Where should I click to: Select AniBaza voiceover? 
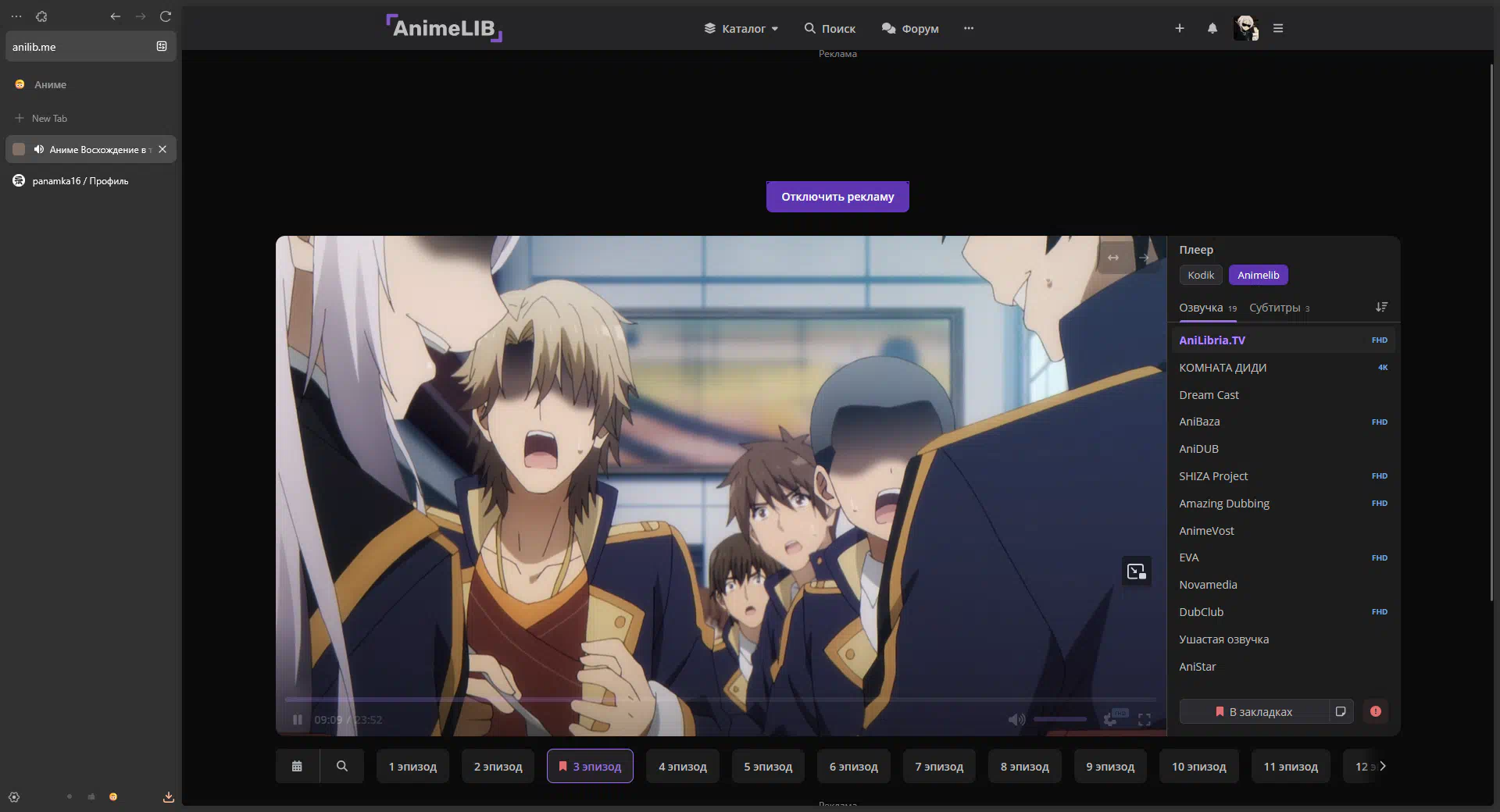pos(1283,422)
